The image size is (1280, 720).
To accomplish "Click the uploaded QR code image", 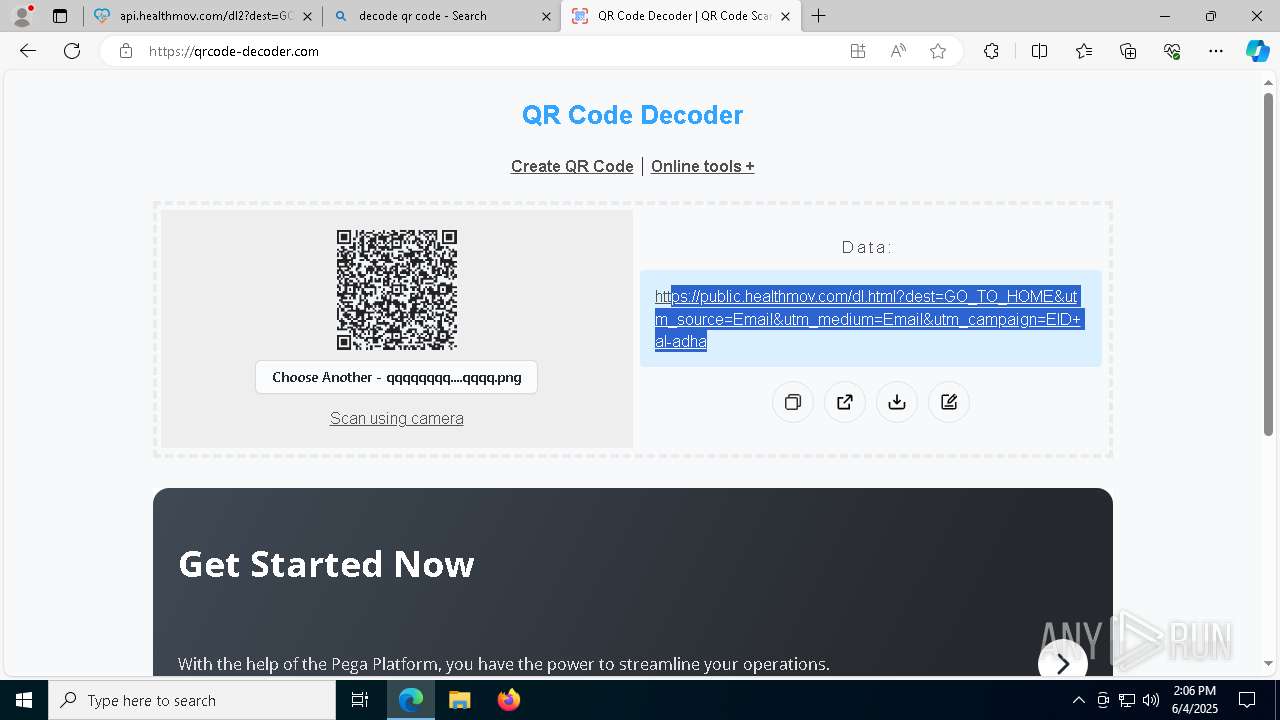I will 397,290.
